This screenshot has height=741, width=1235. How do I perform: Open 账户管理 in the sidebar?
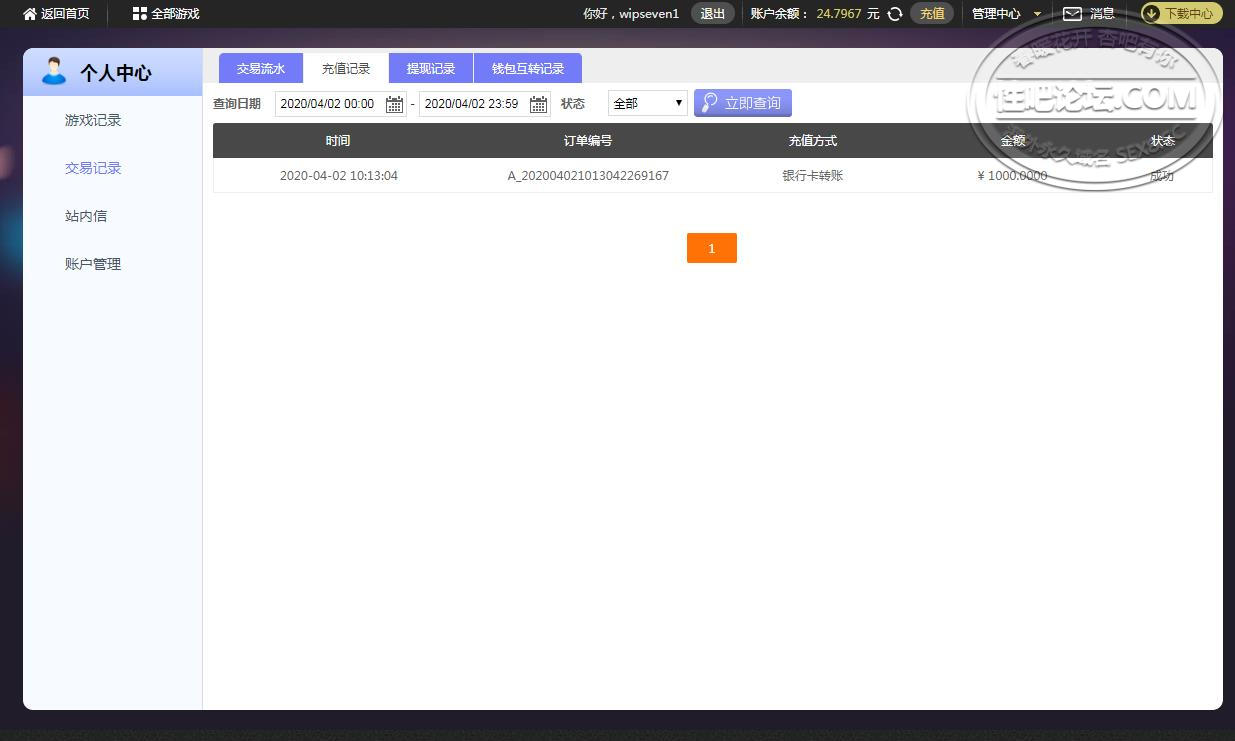point(93,264)
